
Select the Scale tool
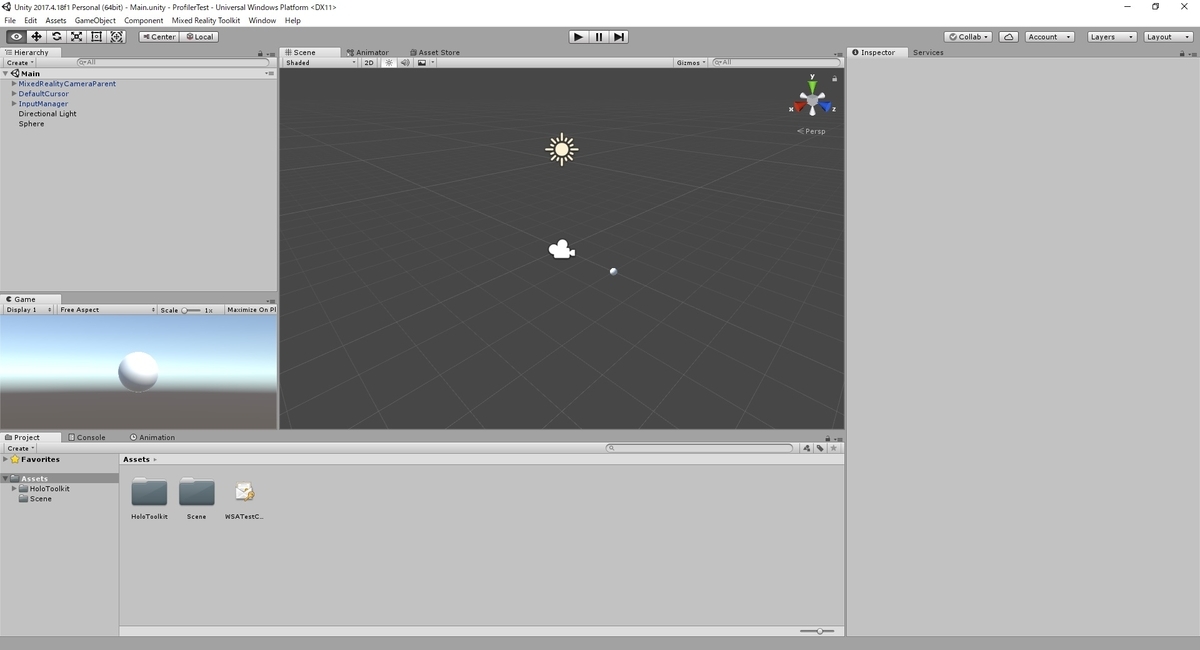tap(76, 37)
